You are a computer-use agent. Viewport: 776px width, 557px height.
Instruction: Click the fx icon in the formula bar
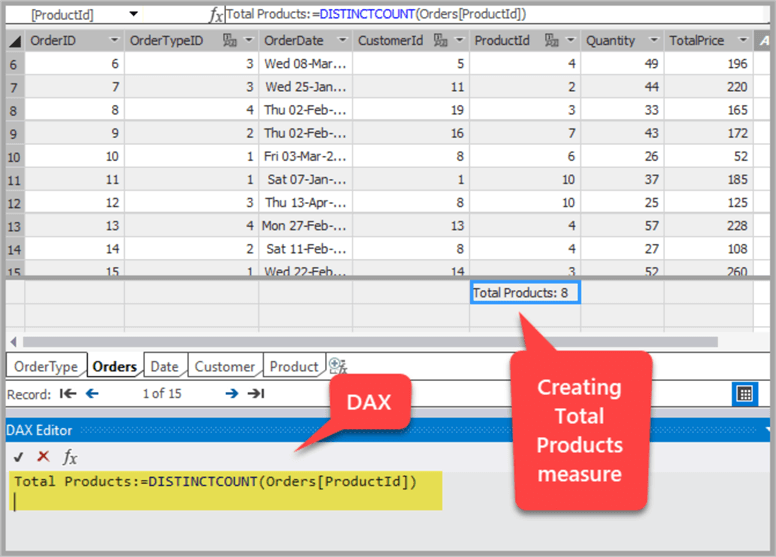[216, 15]
